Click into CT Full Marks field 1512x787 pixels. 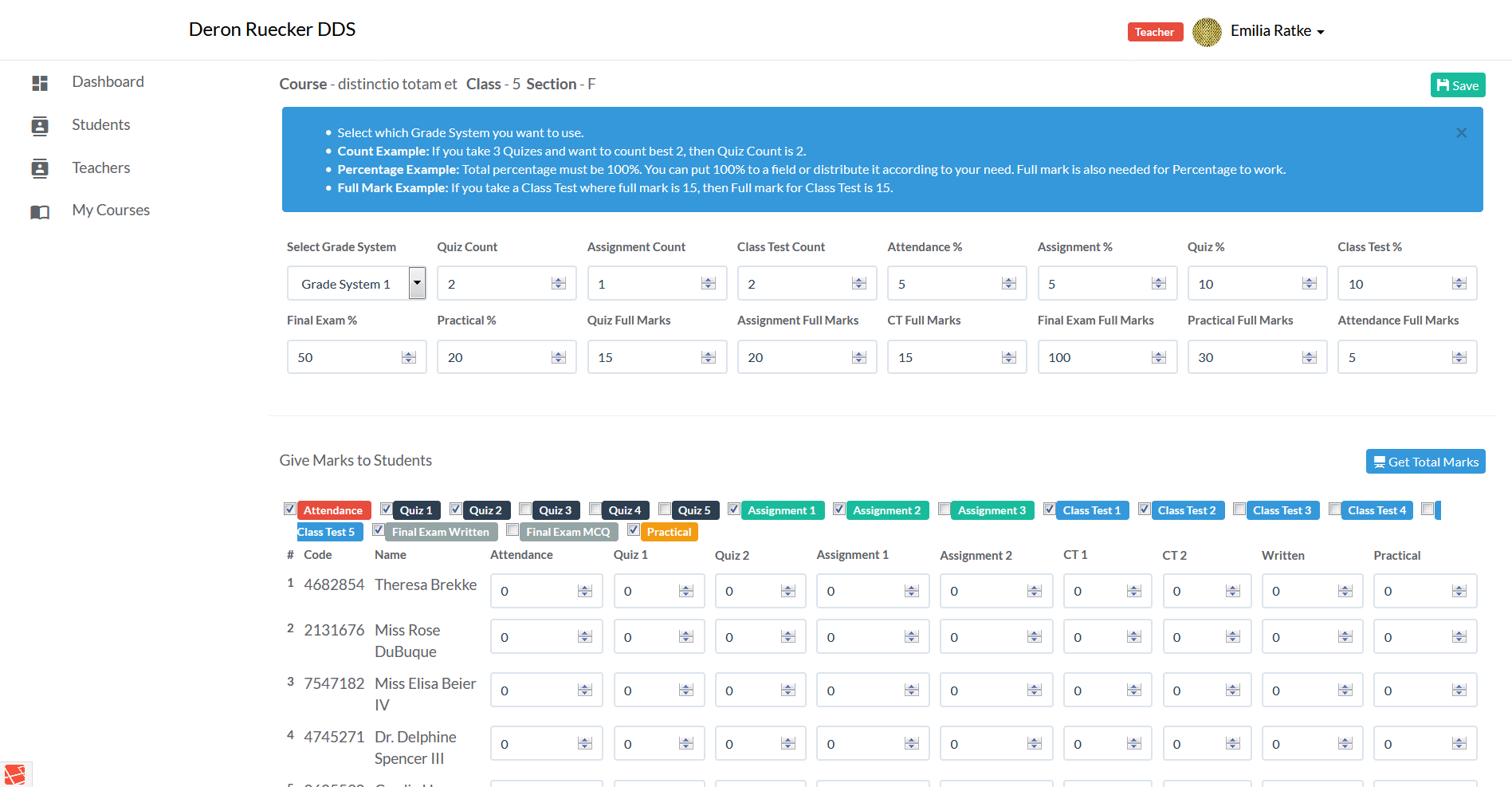pos(956,357)
